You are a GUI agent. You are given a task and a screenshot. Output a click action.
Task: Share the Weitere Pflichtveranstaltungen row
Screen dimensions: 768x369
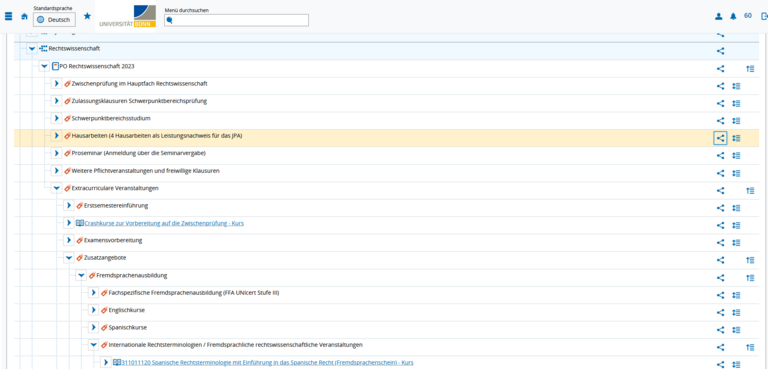click(x=720, y=173)
